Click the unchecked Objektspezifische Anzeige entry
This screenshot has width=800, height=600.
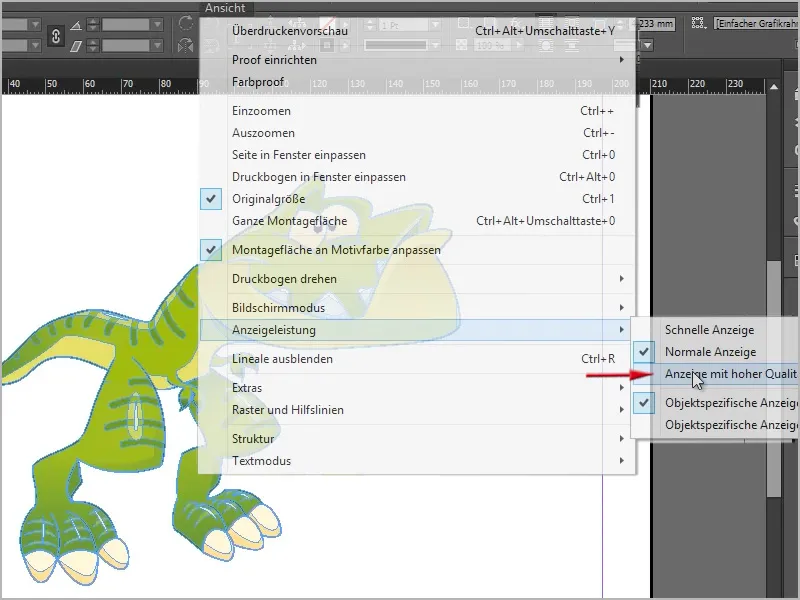click(x=715, y=424)
